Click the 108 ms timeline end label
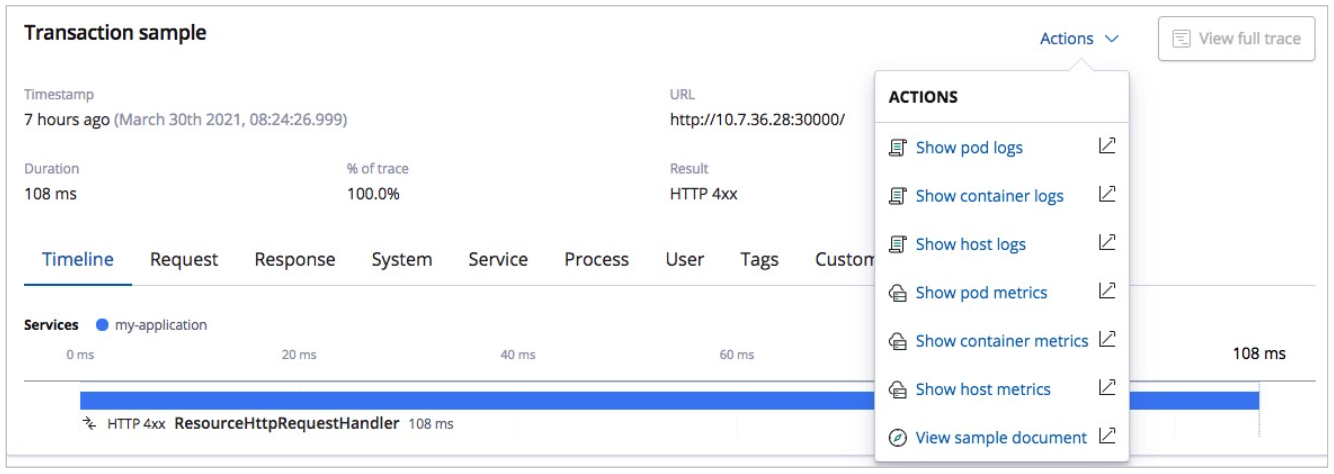Viewport: 1334px width, 474px height. pyautogui.click(x=1259, y=354)
